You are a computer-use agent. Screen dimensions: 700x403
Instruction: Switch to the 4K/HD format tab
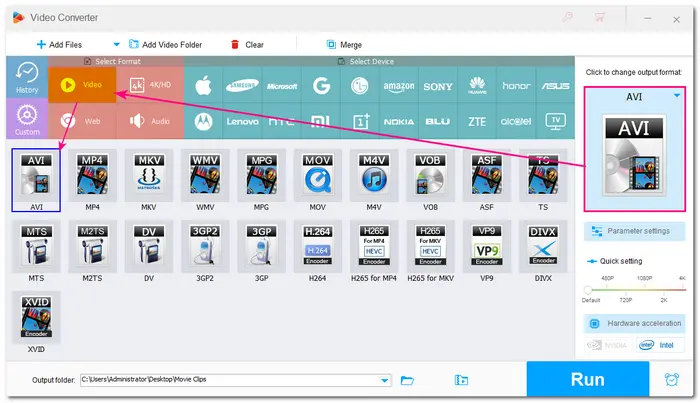tap(150, 85)
